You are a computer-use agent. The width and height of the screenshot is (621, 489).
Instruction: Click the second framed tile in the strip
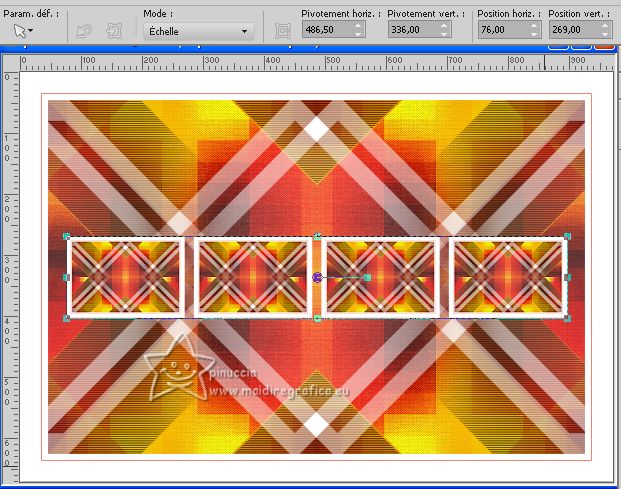pyautogui.click(x=253, y=278)
